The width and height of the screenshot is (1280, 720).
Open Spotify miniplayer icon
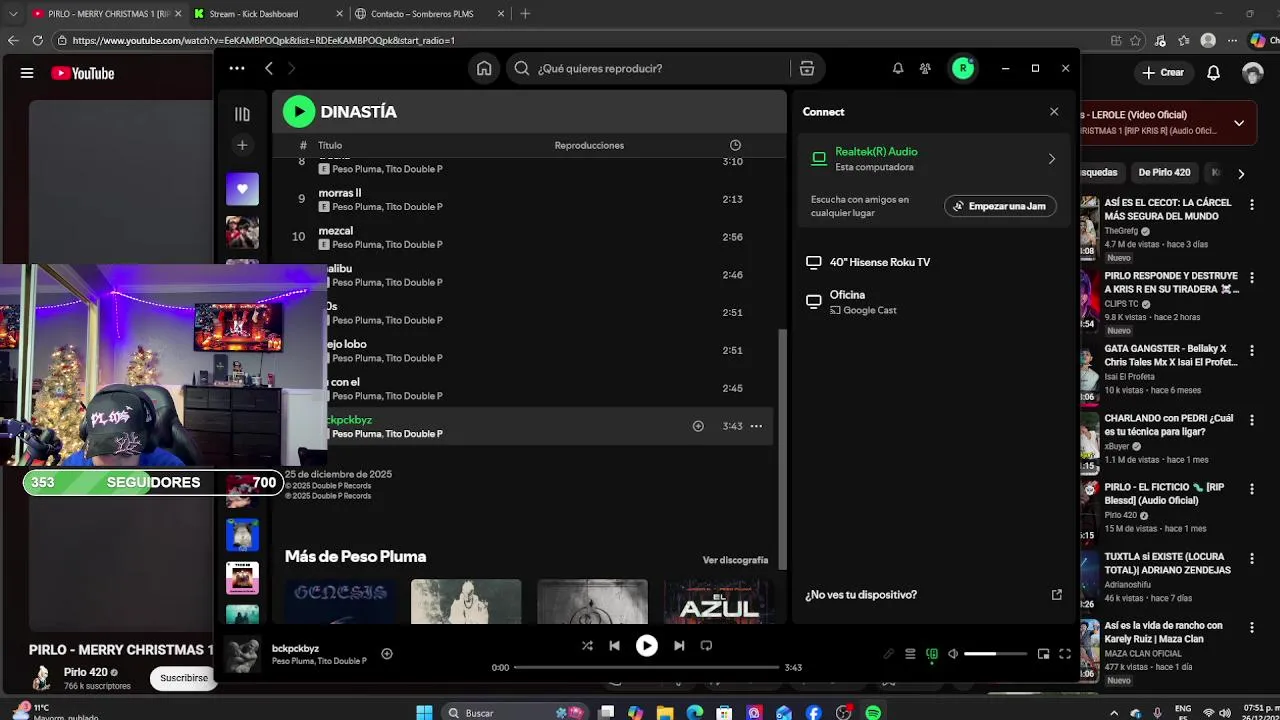[x=1043, y=654]
